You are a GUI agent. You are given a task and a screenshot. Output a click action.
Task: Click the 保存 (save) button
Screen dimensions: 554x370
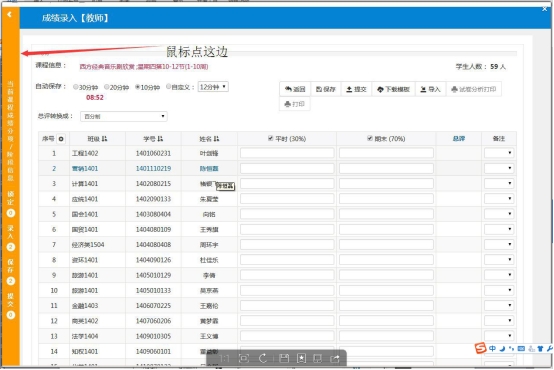click(326, 89)
